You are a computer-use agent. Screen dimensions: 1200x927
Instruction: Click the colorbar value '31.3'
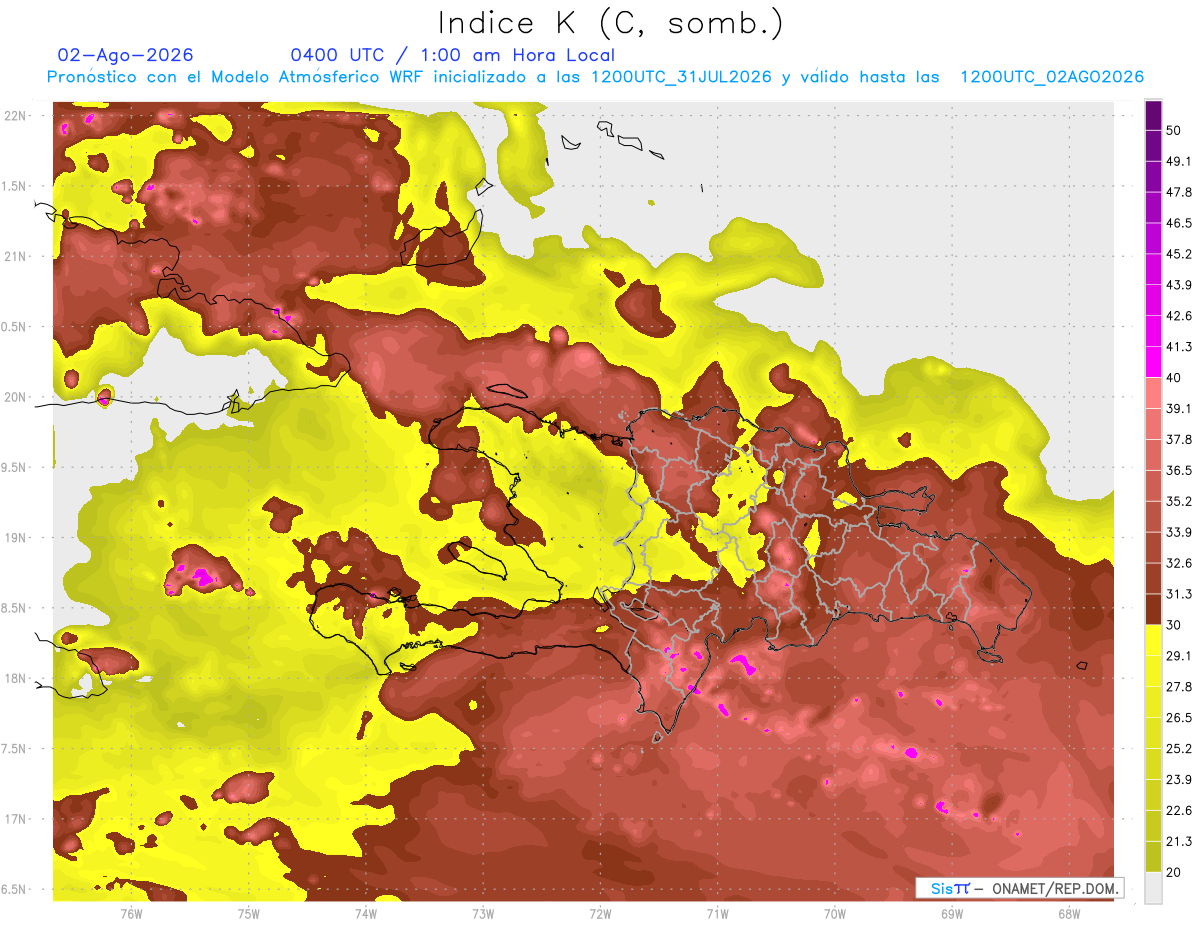pos(1179,594)
